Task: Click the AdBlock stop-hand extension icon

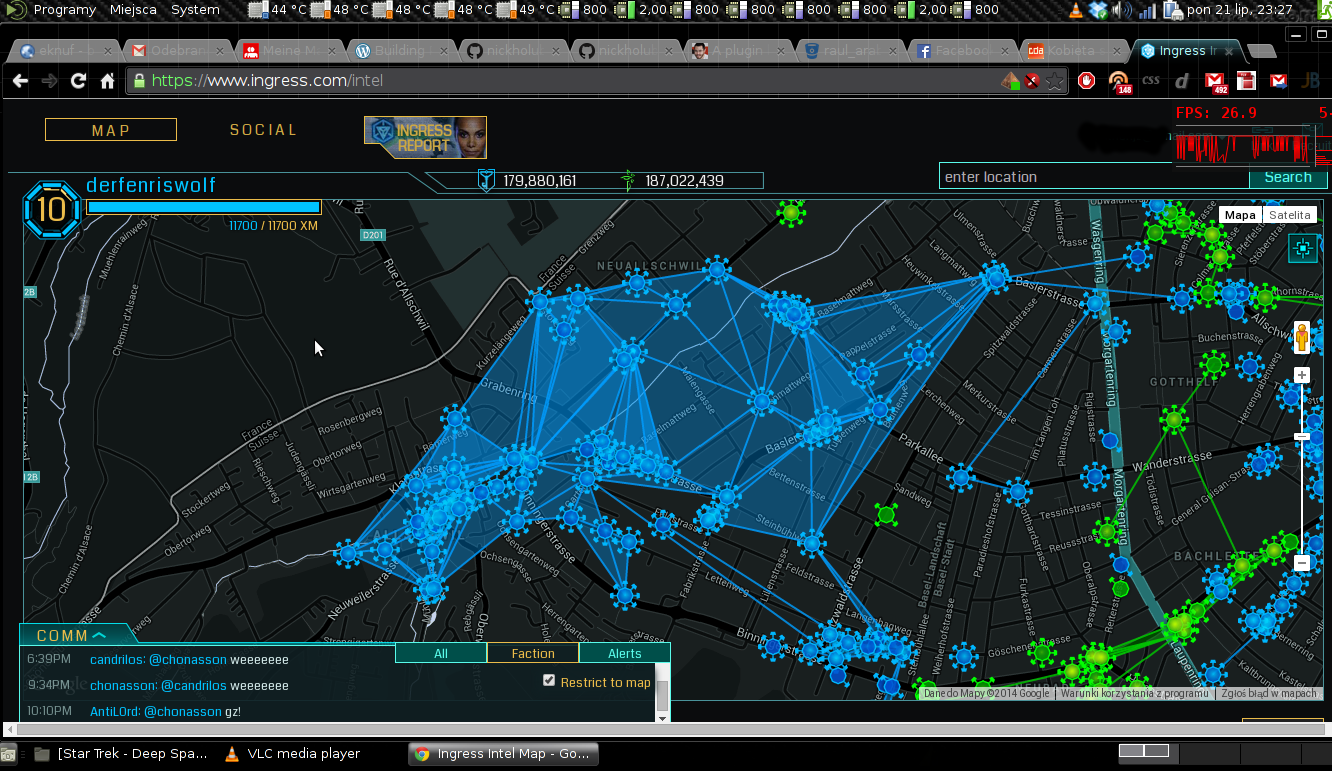Action: 1086,81
